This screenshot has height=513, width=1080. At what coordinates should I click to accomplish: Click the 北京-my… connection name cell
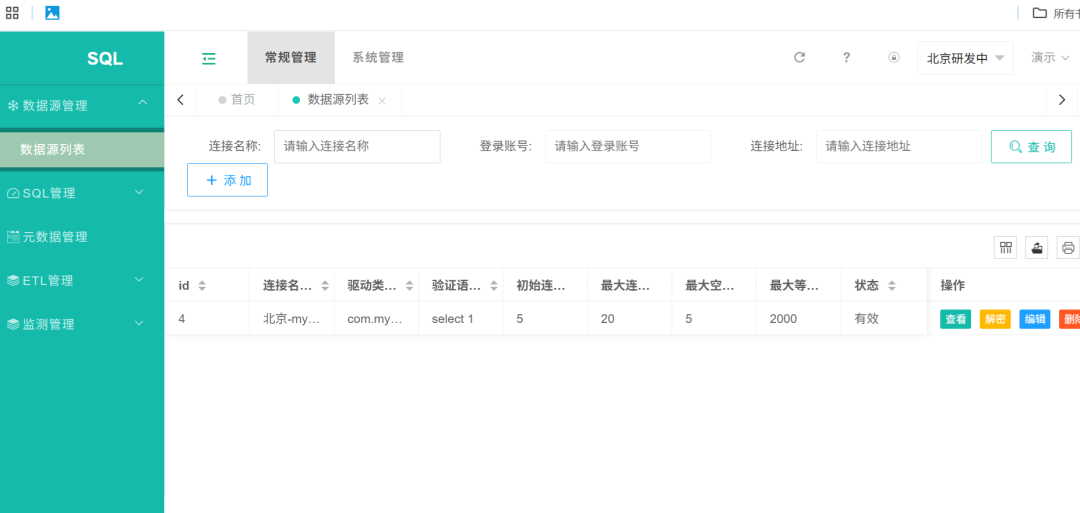(292, 319)
